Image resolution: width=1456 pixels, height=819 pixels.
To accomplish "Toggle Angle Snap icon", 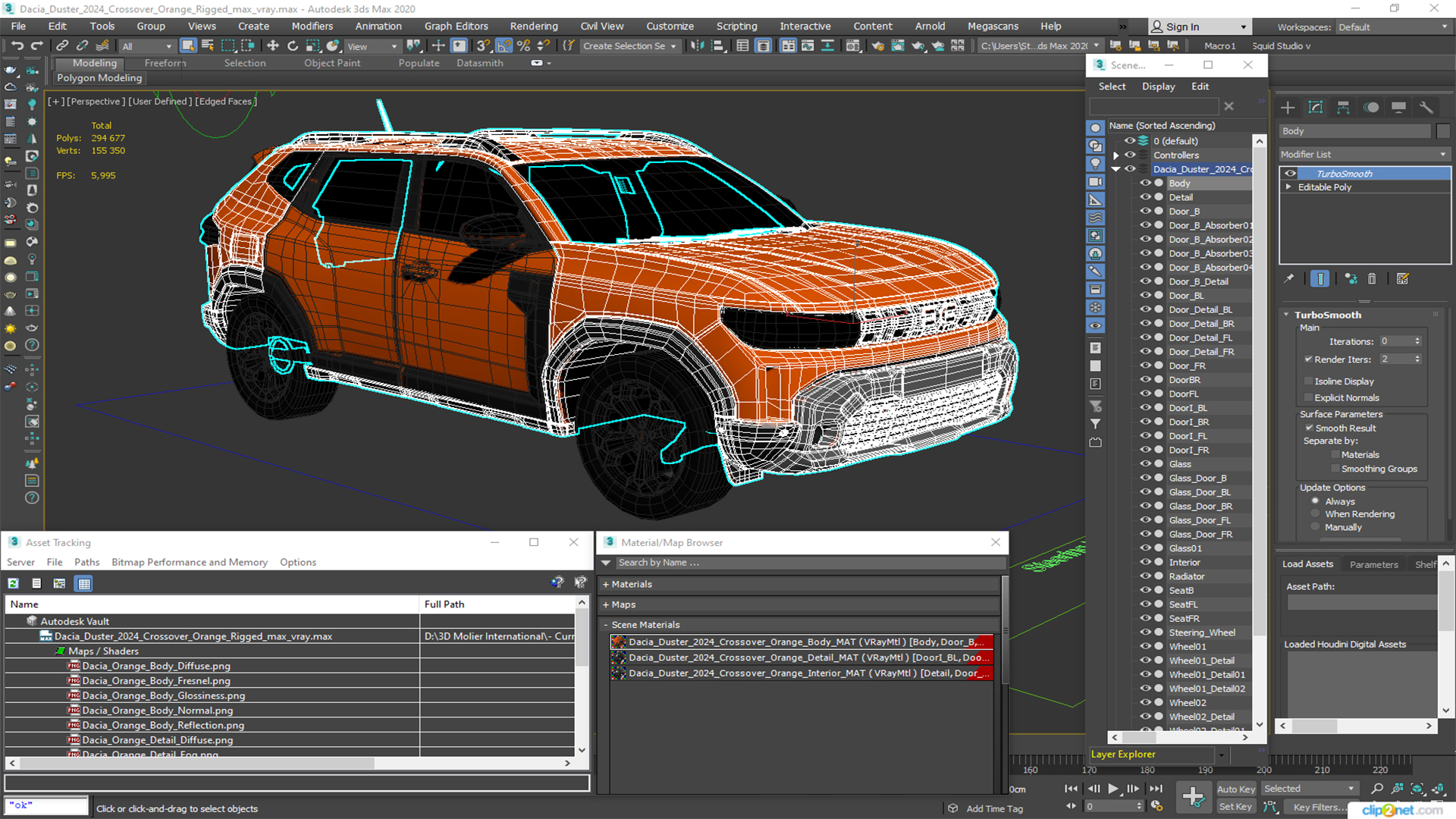I will point(504,45).
